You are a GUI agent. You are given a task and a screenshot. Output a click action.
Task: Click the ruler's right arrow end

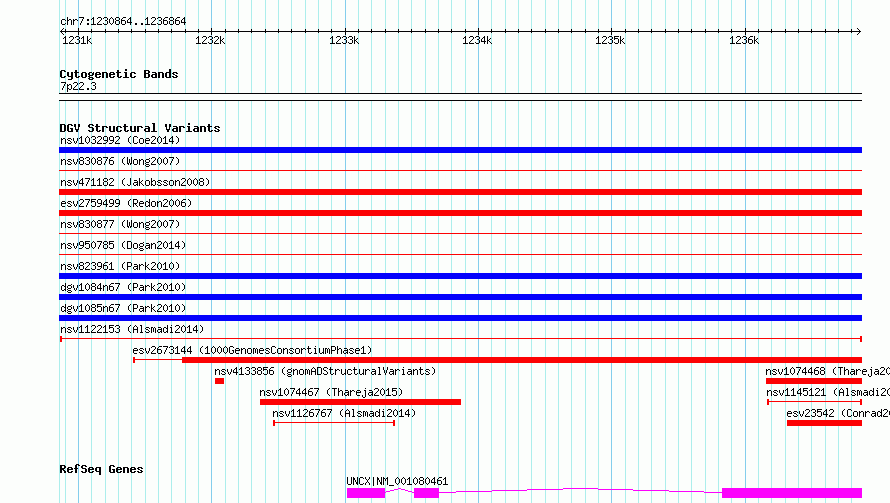(x=858, y=31)
